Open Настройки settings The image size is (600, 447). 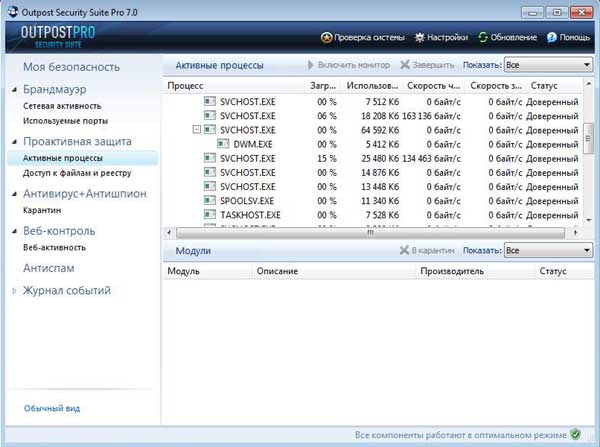pyautogui.click(x=442, y=38)
